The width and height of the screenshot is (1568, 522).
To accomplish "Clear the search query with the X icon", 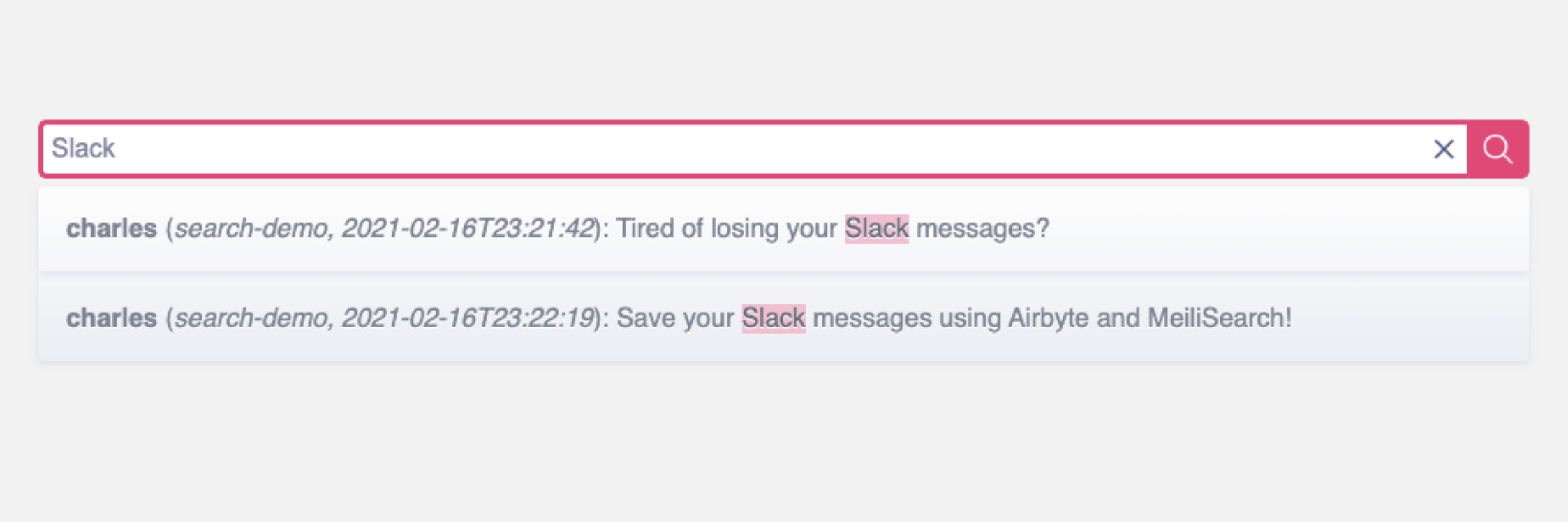I will coord(1443,149).
